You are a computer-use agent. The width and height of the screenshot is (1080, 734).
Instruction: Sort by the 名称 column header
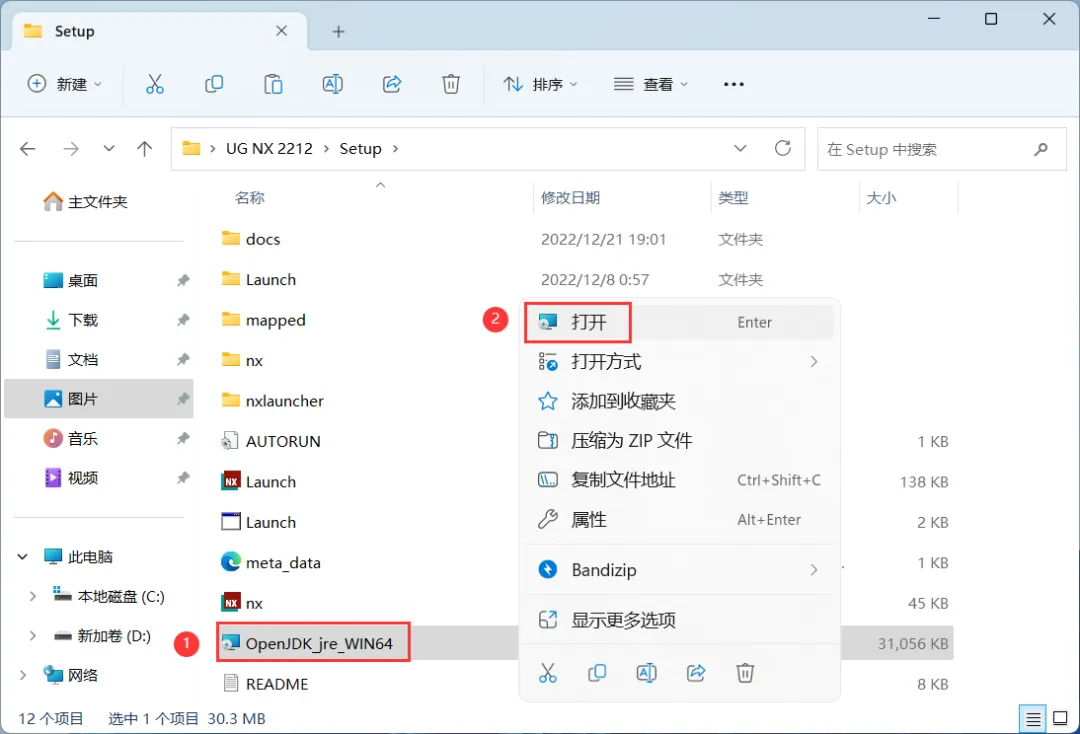(249, 198)
